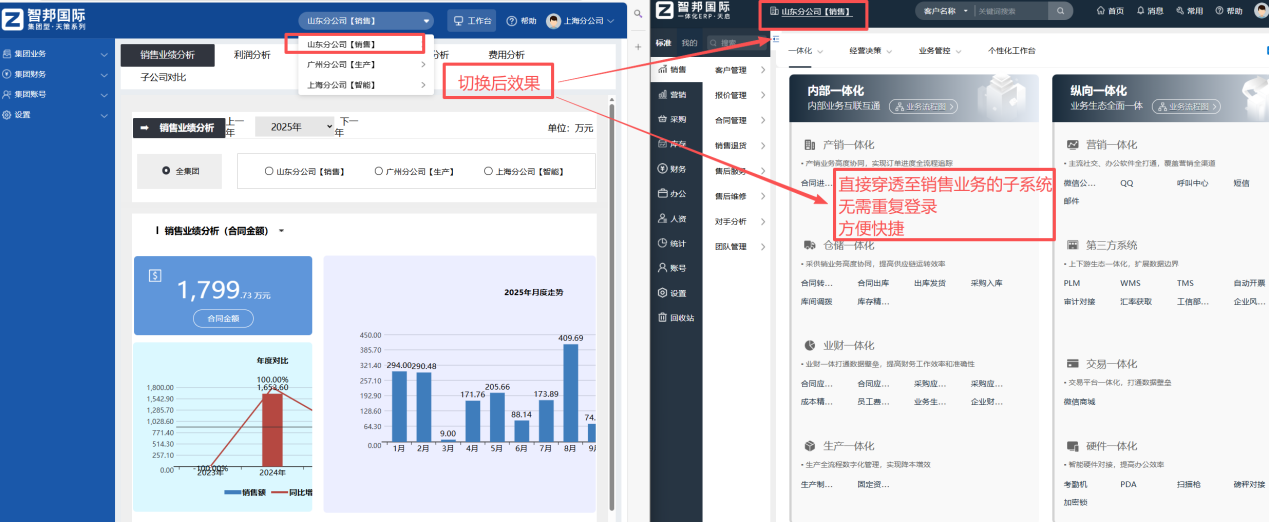Open the 合同出库 link

[872, 283]
